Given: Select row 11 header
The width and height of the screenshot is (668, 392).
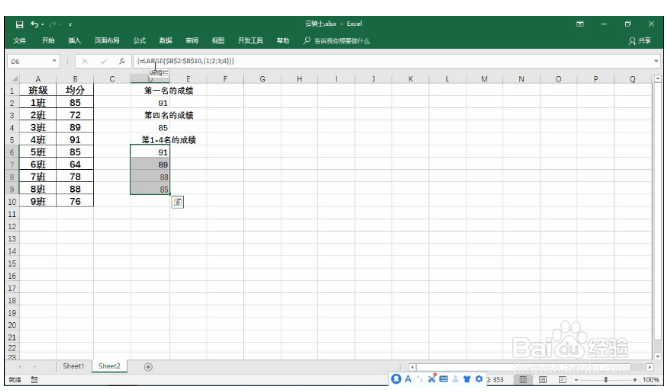Looking at the screenshot, I should tap(13, 214).
